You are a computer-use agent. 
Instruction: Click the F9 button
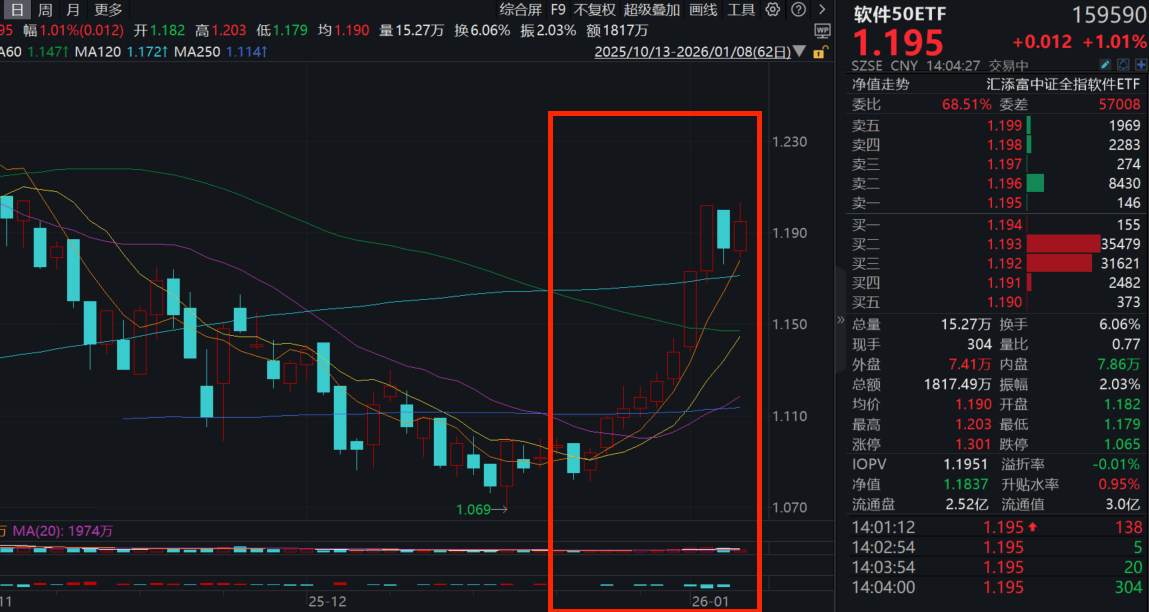pos(558,10)
